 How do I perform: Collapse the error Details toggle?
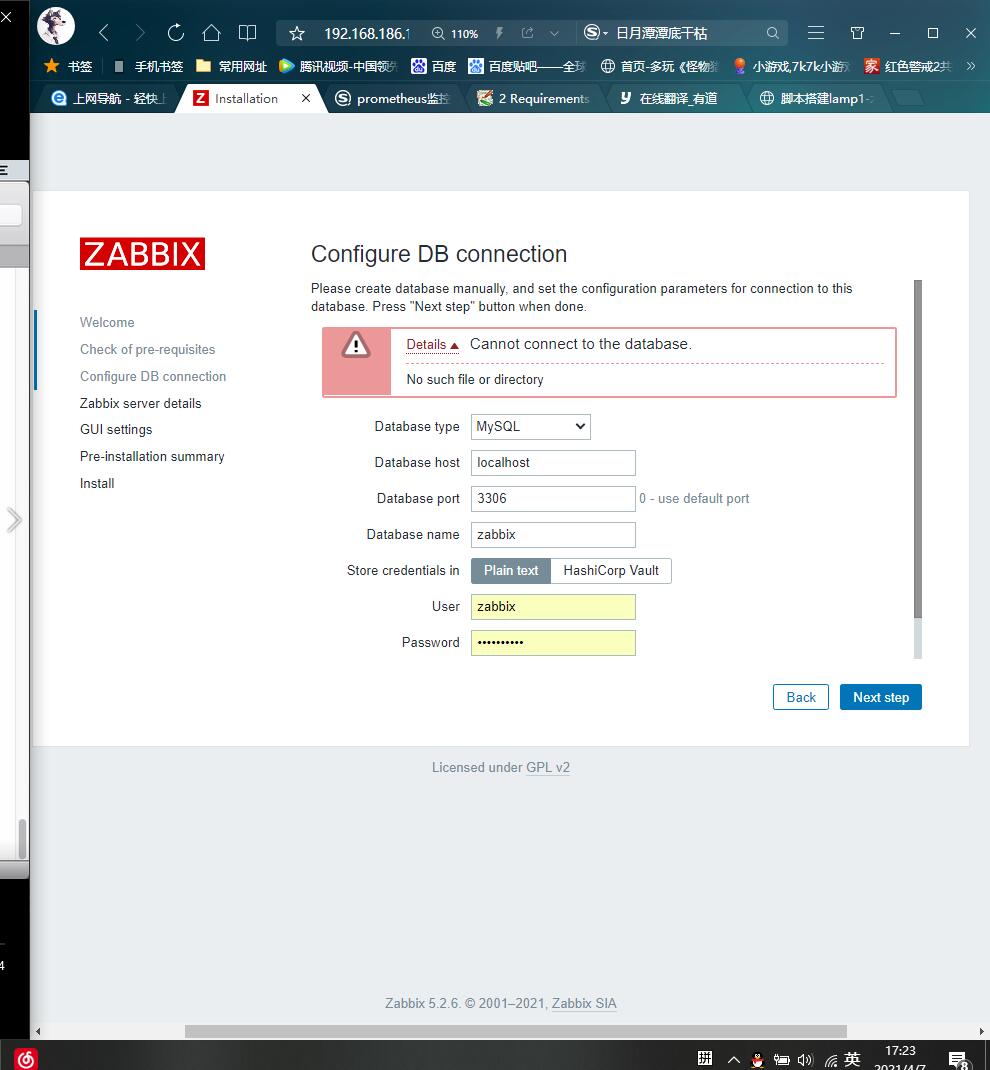coord(433,345)
